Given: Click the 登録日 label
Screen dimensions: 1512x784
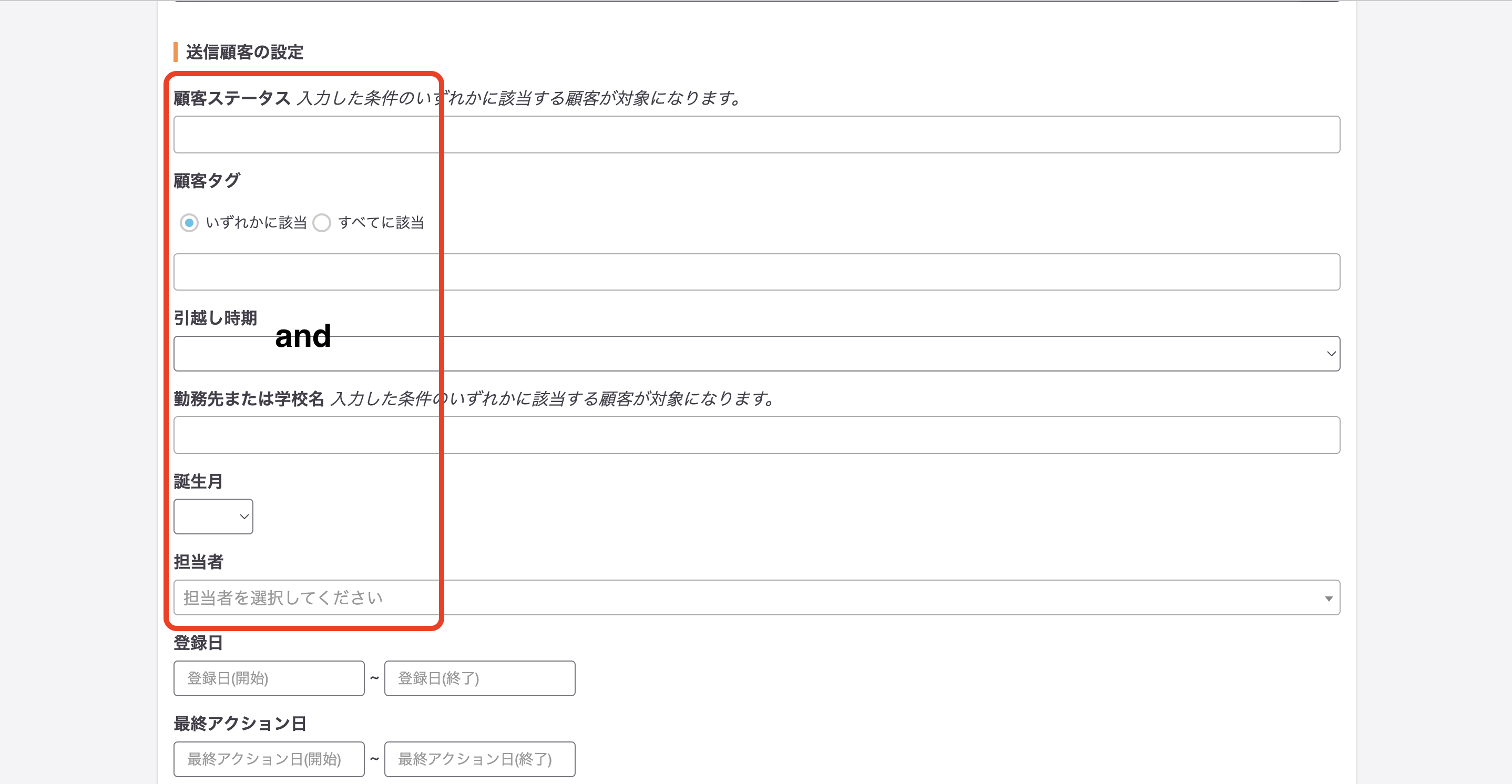Looking at the screenshot, I should tap(198, 643).
